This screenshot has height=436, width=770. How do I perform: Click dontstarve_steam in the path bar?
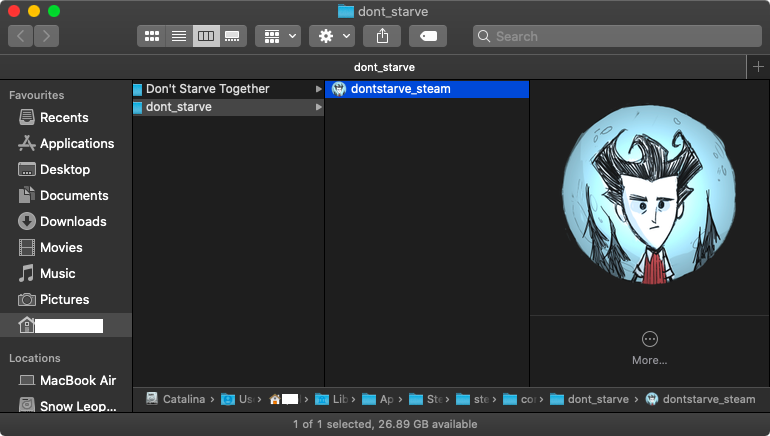[x=700, y=399]
